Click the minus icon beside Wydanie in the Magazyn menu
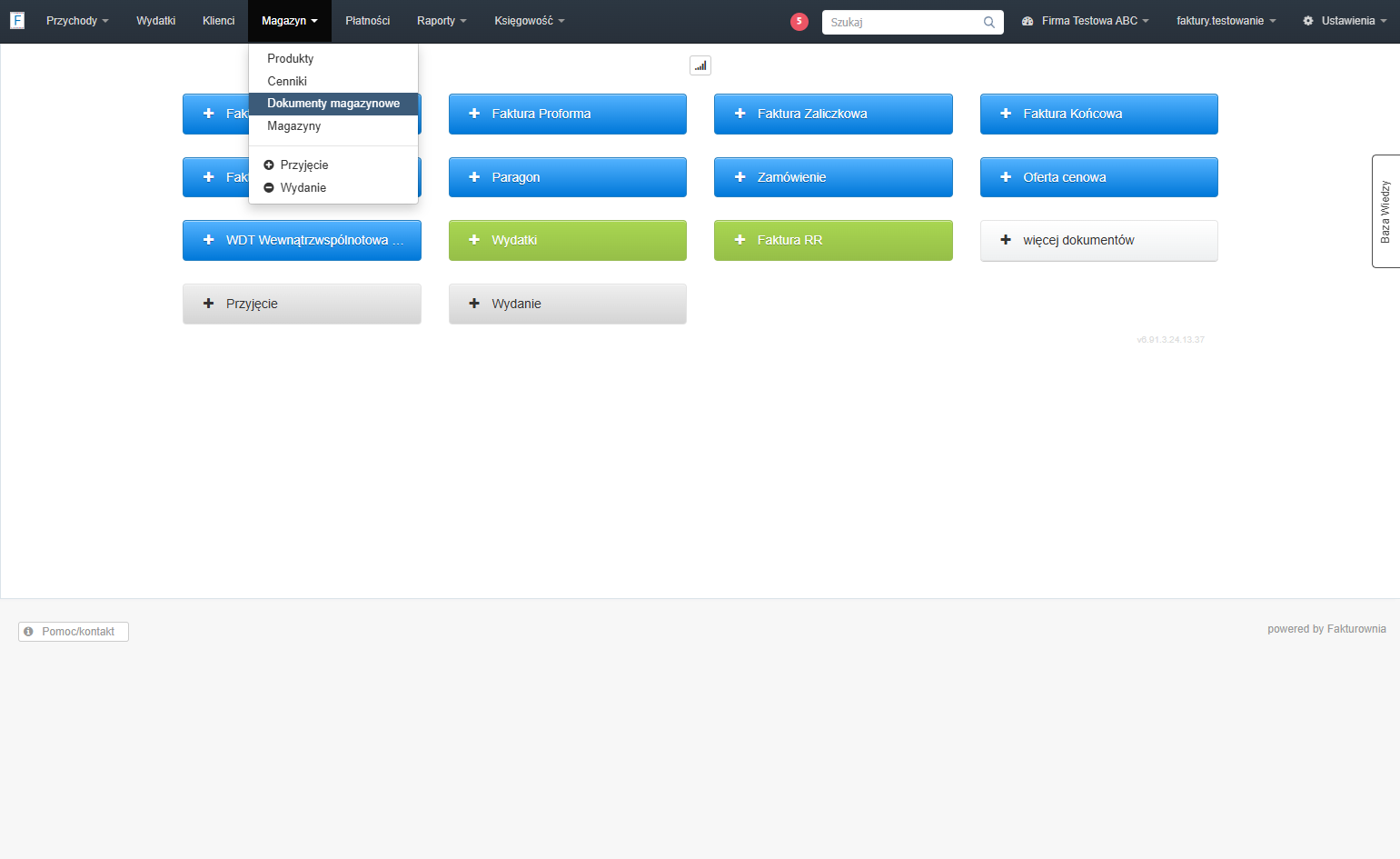This screenshot has height=859, width=1400. click(269, 187)
